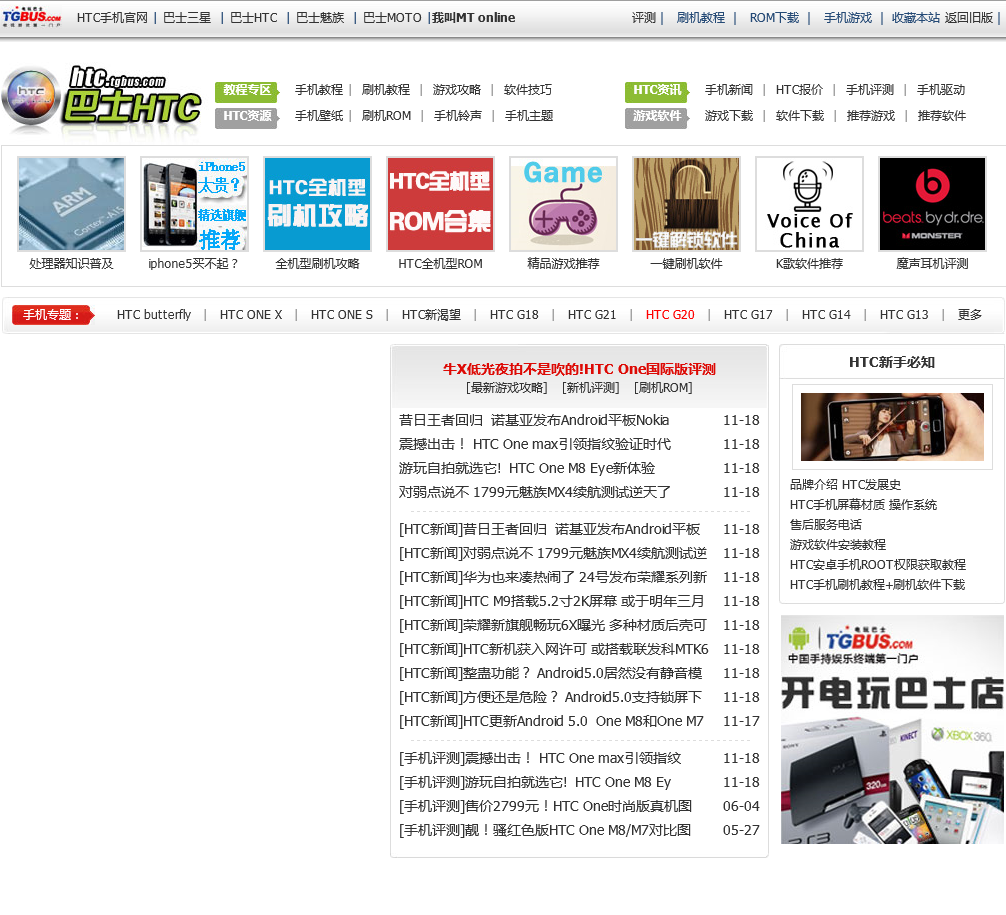Click 售后服务电话 sidebar link
1006x915 pixels.
[826, 525]
